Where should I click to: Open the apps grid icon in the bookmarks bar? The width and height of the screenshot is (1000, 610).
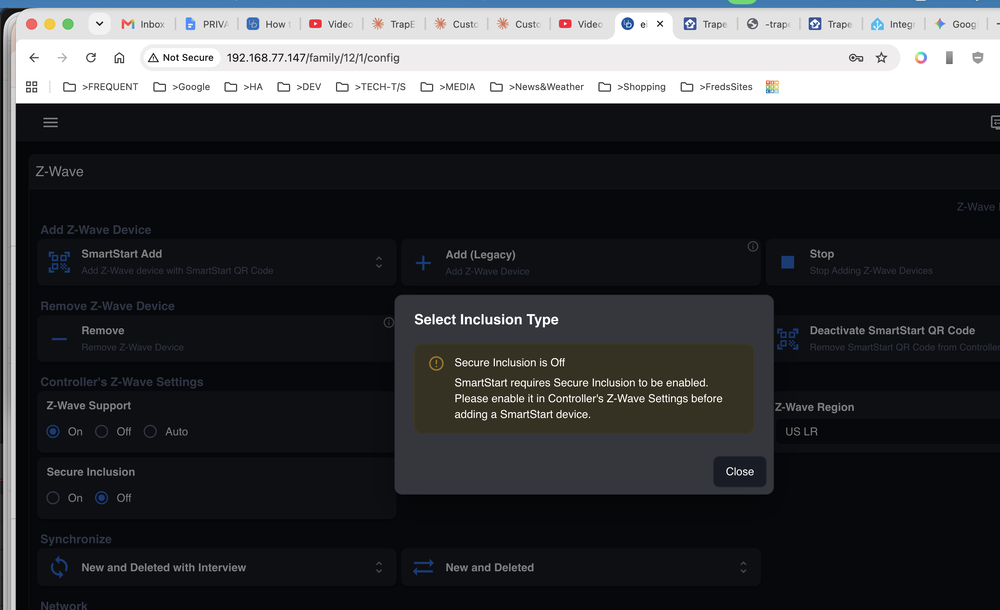pyautogui.click(x=31, y=87)
